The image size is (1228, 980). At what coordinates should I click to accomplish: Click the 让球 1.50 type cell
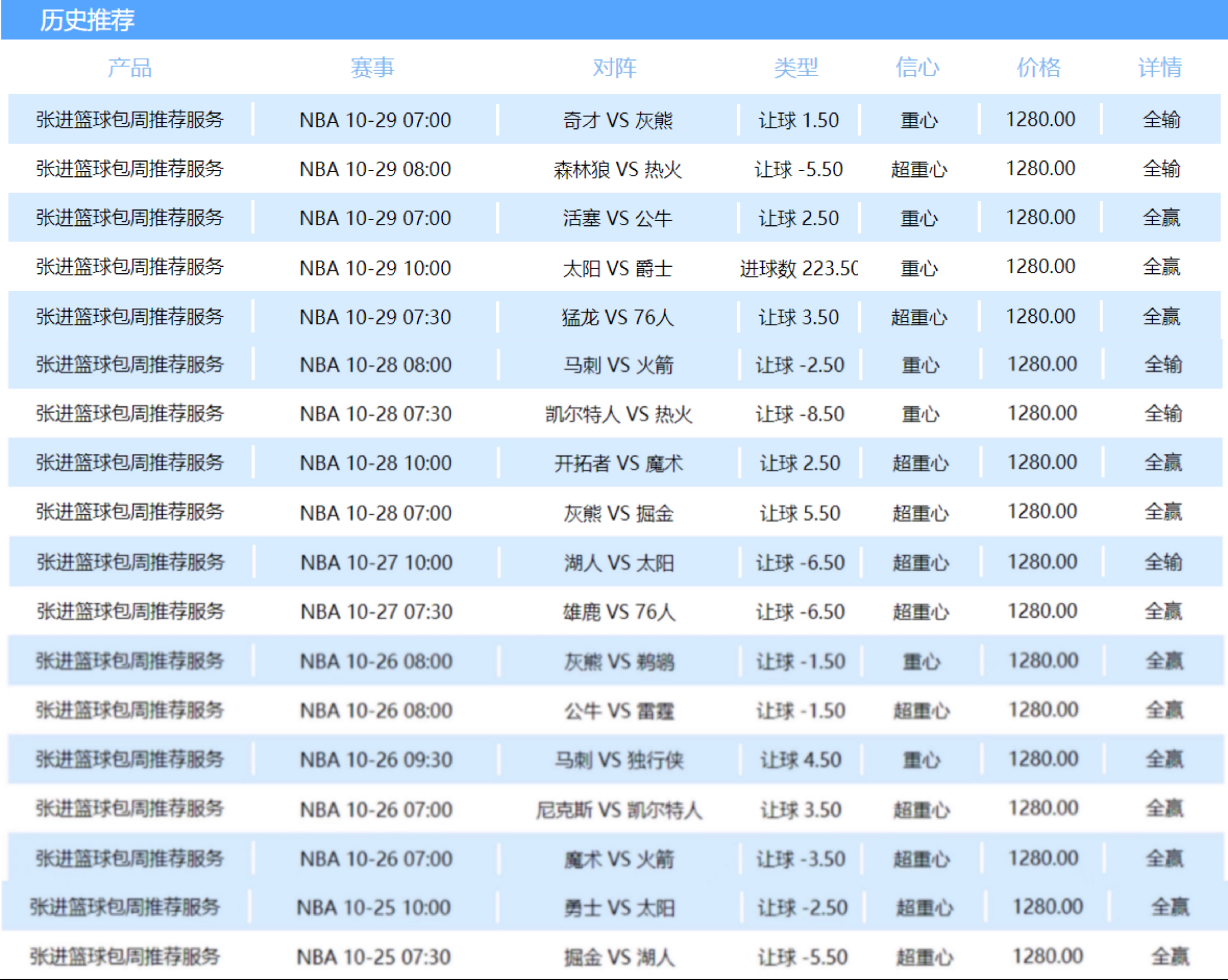(x=798, y=120)
